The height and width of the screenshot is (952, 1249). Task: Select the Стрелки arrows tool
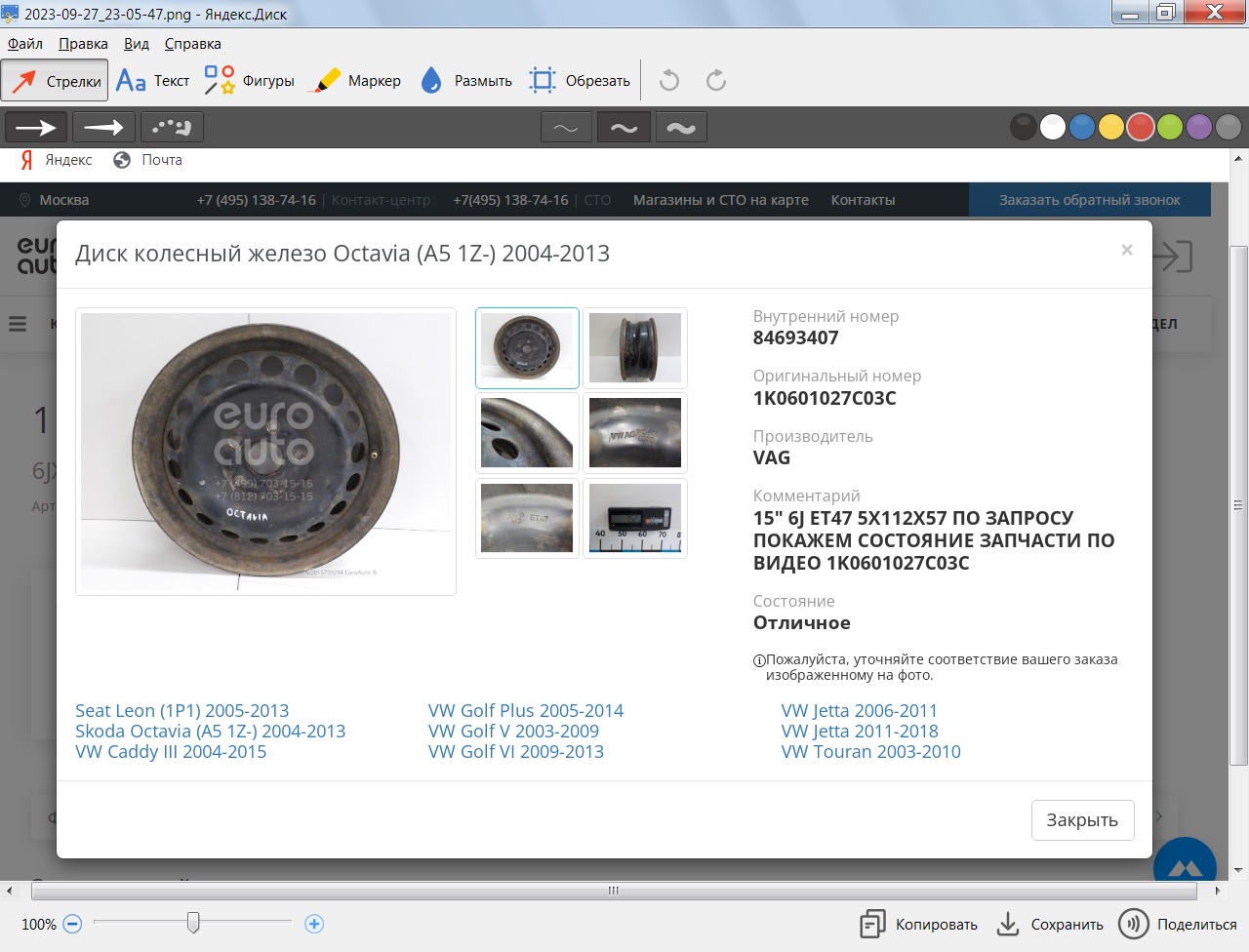(55, 81)
